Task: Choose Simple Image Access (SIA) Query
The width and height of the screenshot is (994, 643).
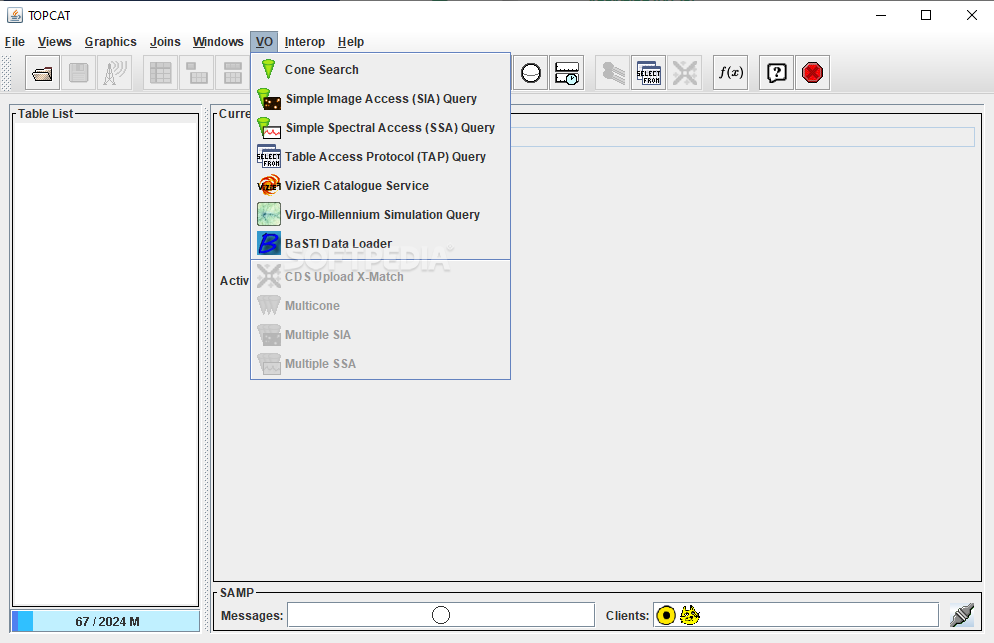Action: click(x=380, y=99)
